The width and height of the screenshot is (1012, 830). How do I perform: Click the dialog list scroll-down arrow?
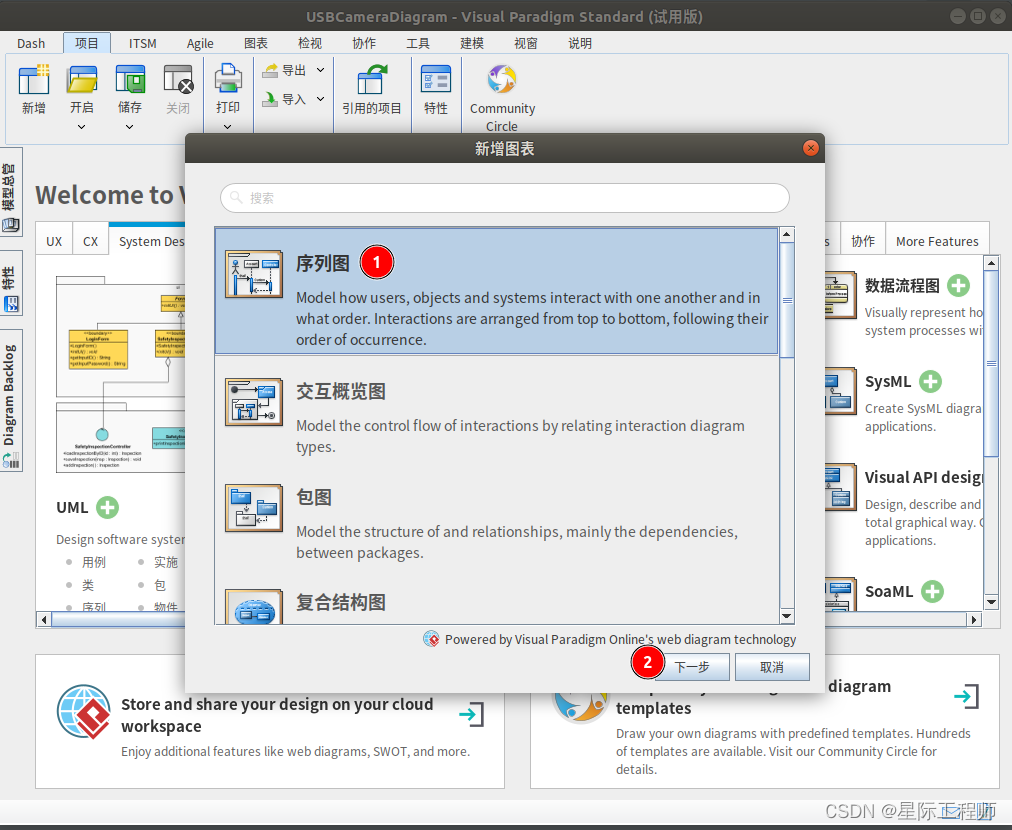pyautogui.click(x=787, y=616)
